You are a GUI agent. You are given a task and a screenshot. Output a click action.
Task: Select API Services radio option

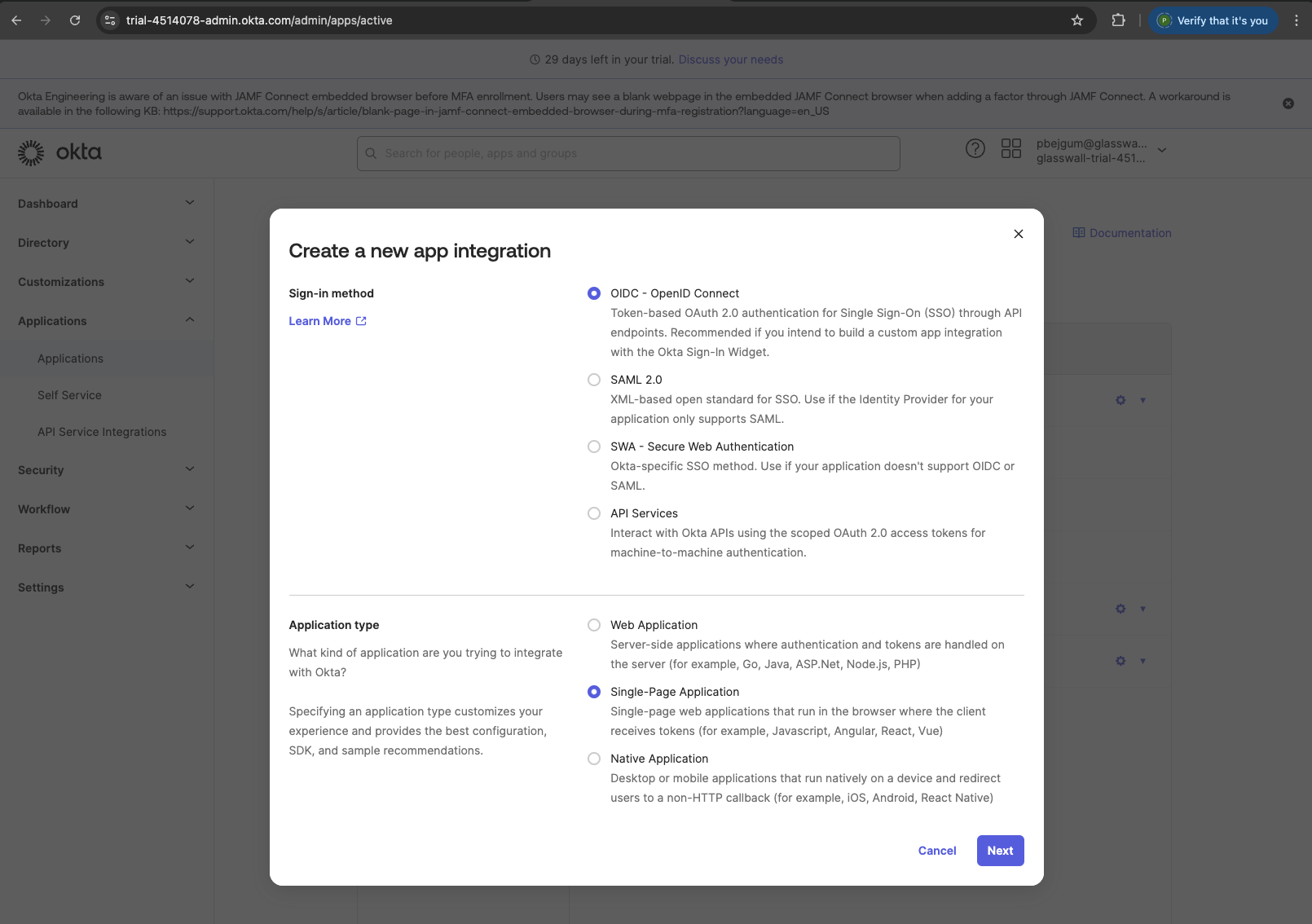594,513
